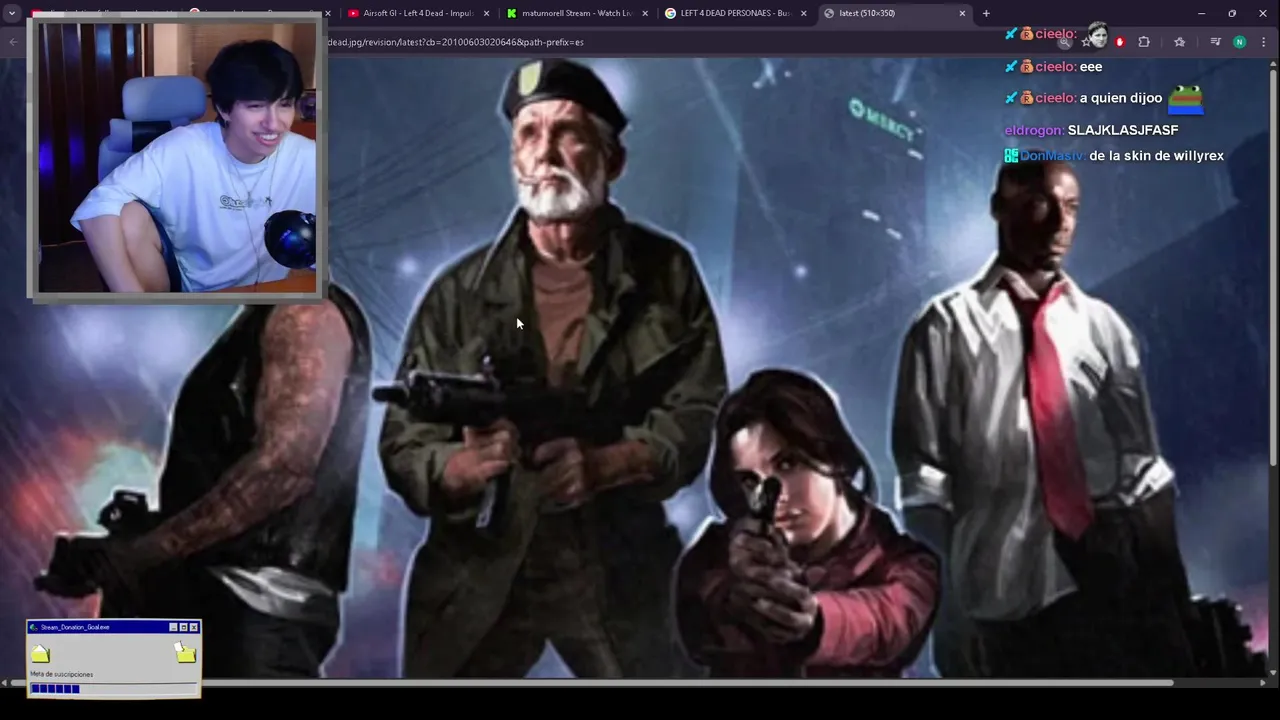Close the Airsoft GI tab
The width and height of the screenshot is (1280, 720).
(486, 13)
